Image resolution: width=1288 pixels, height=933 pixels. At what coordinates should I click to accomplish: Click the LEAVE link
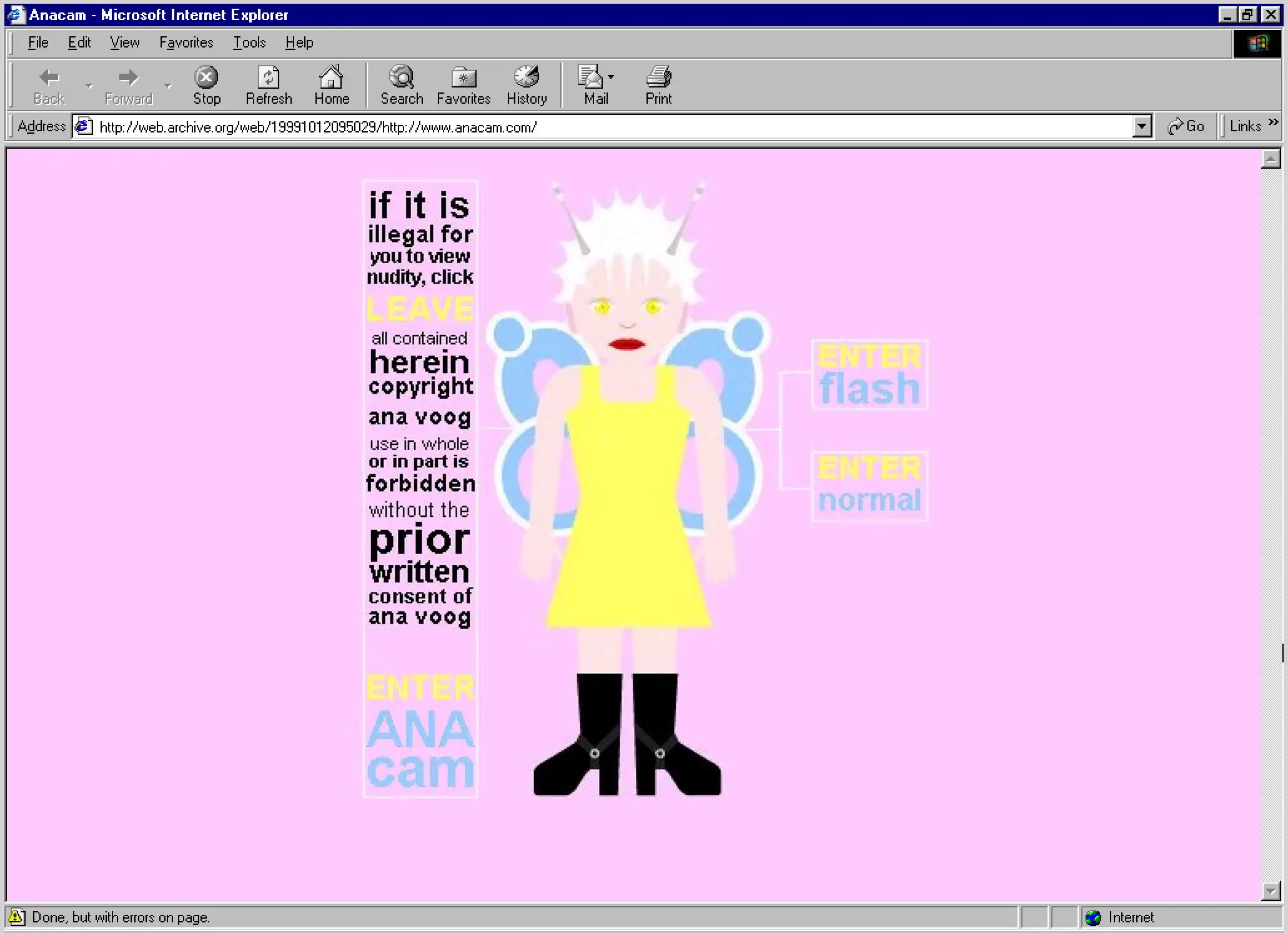[420, 307]
